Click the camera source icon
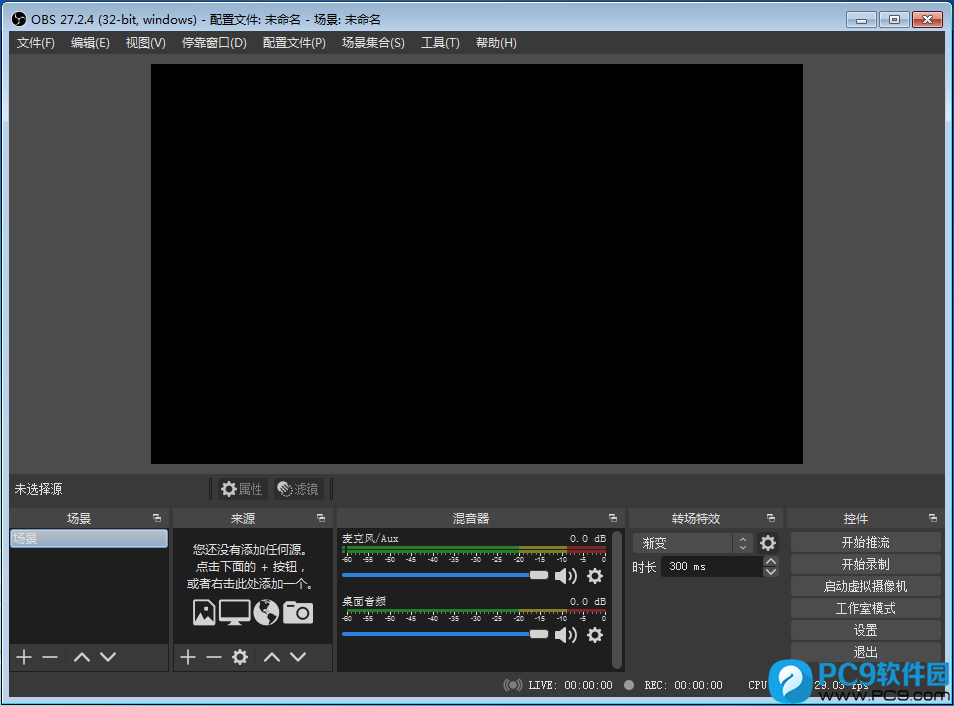The width and height of the screenshot is (954, 706). click(x=298, y=612)
